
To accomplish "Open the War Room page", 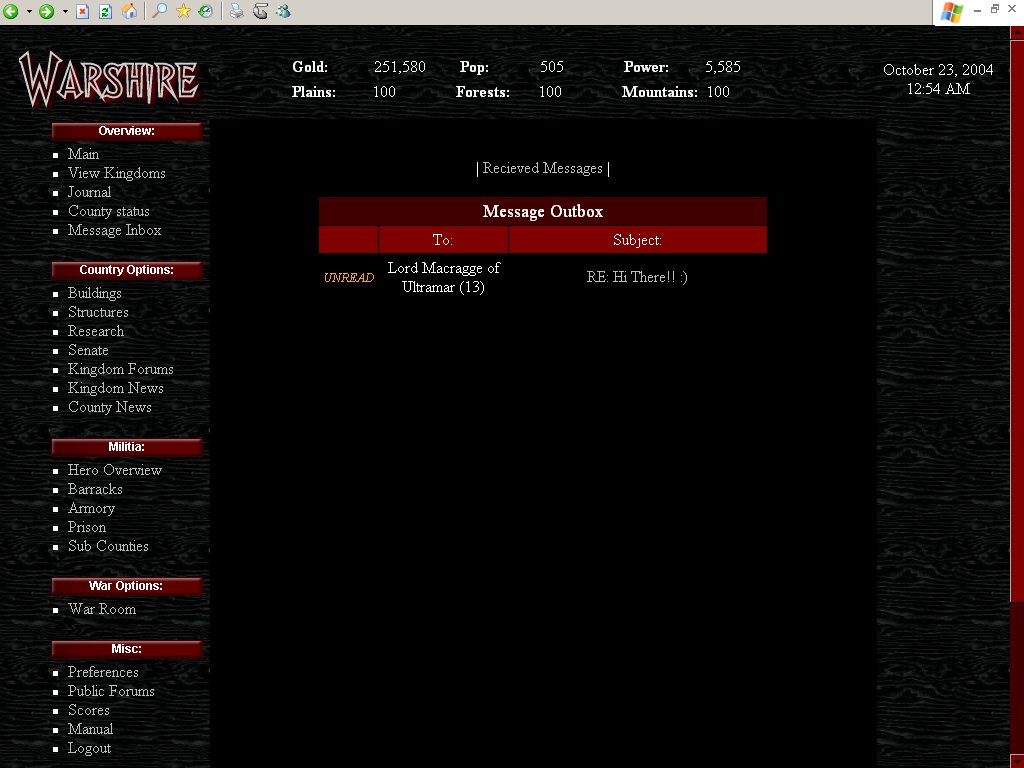I will pyautogui.click(x=101, y=610).
